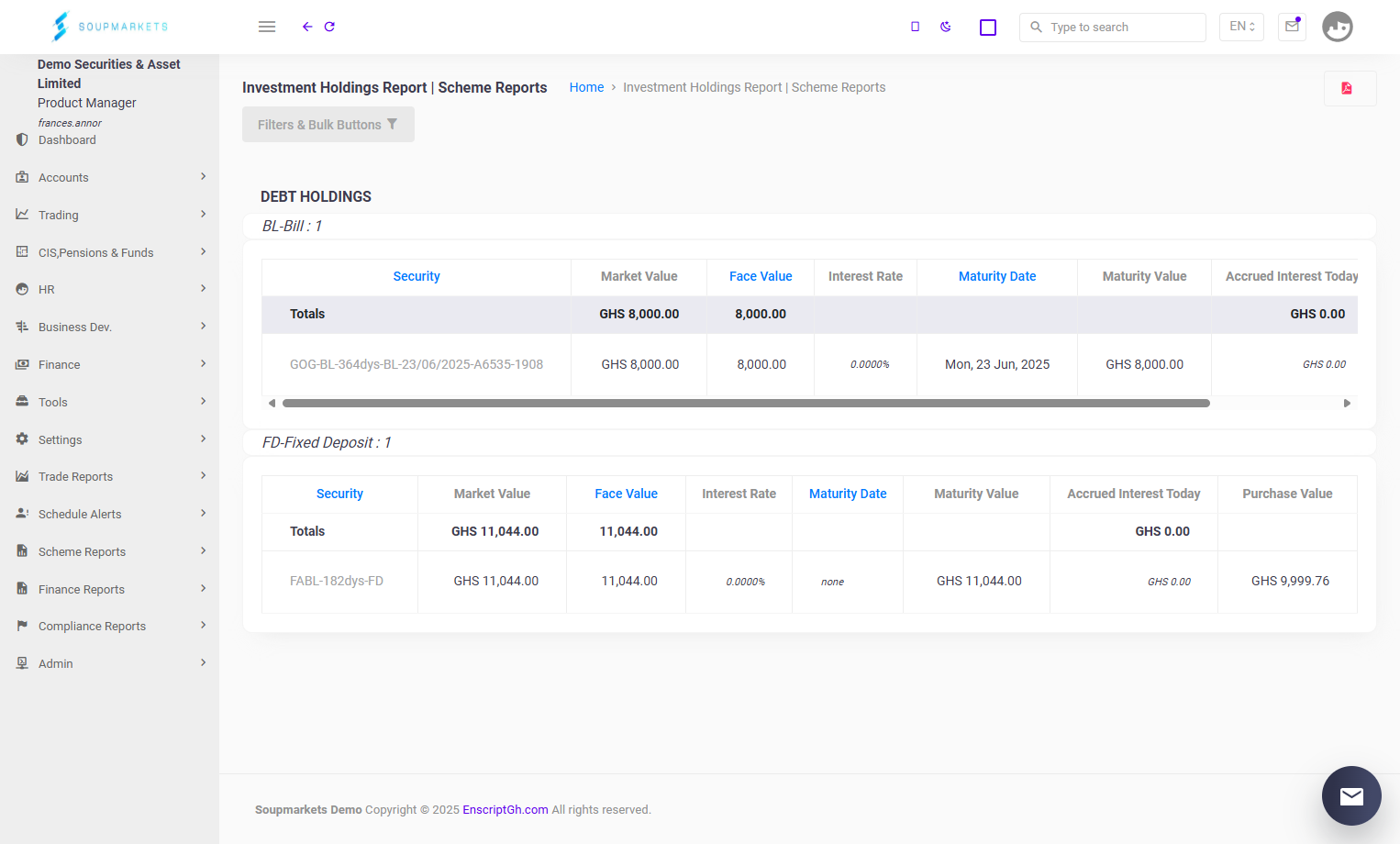Click the Scheme Reports document icon
1400x844 pixels.
(22, 551)
